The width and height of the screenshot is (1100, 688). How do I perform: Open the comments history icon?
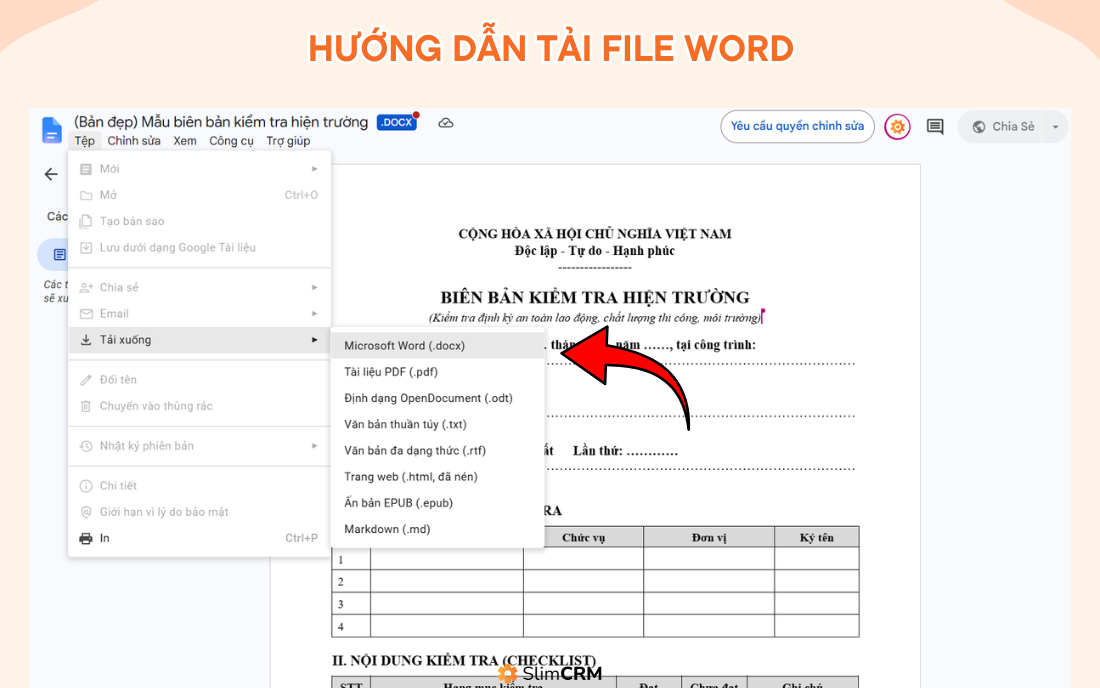click(934, 127)
